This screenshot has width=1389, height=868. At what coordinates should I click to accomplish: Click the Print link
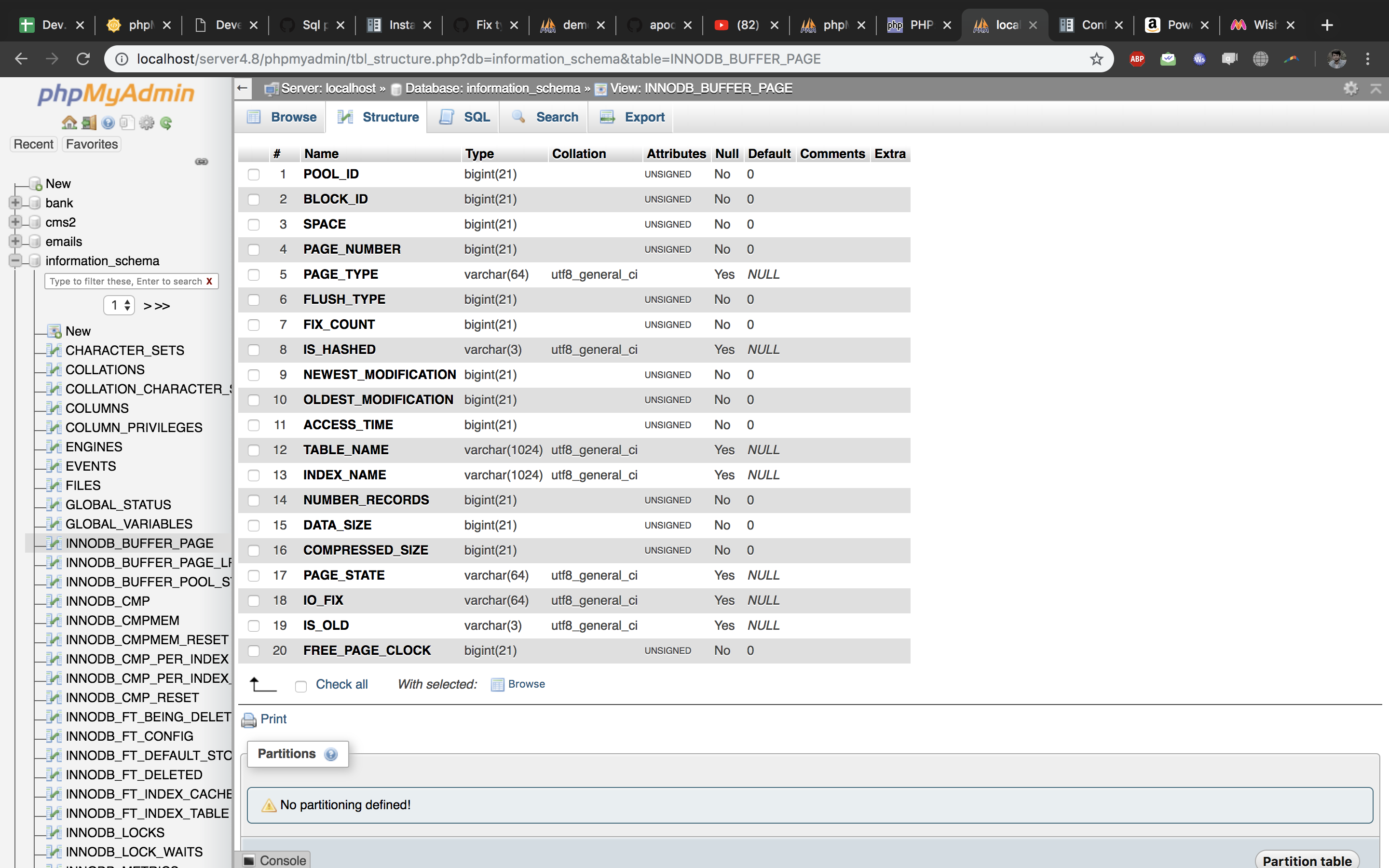tap(273, 719)
